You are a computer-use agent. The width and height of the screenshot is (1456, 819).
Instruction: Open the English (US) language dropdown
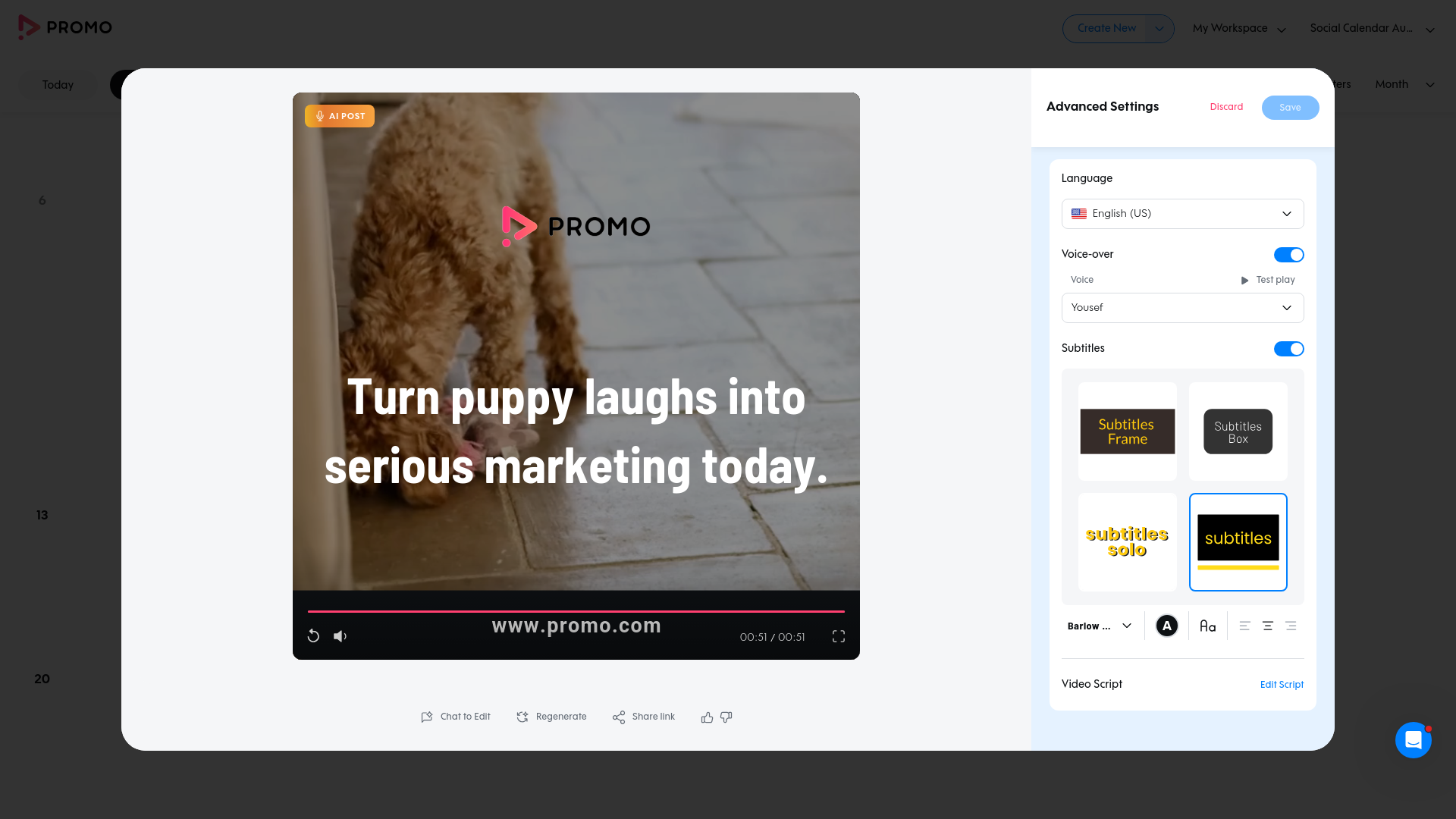tap(1182, 214)
